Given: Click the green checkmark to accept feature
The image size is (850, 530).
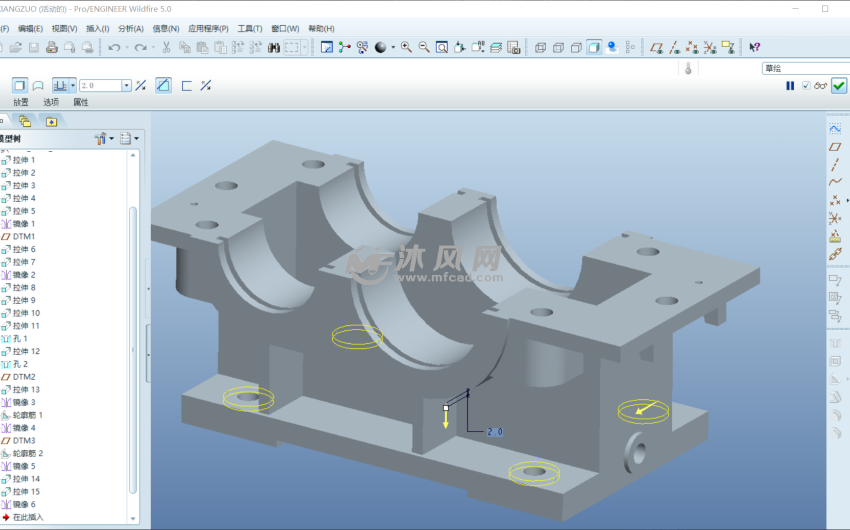Looking at the screenshot, I should click(839, 86).
